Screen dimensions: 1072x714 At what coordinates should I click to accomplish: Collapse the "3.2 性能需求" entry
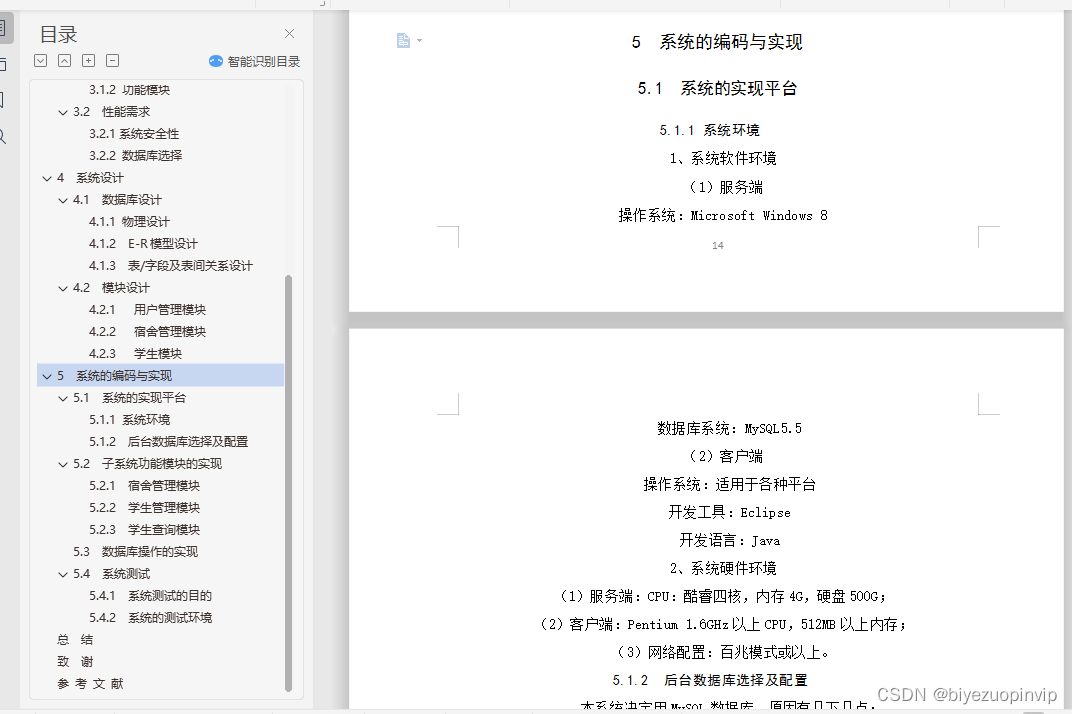(62, 111)
